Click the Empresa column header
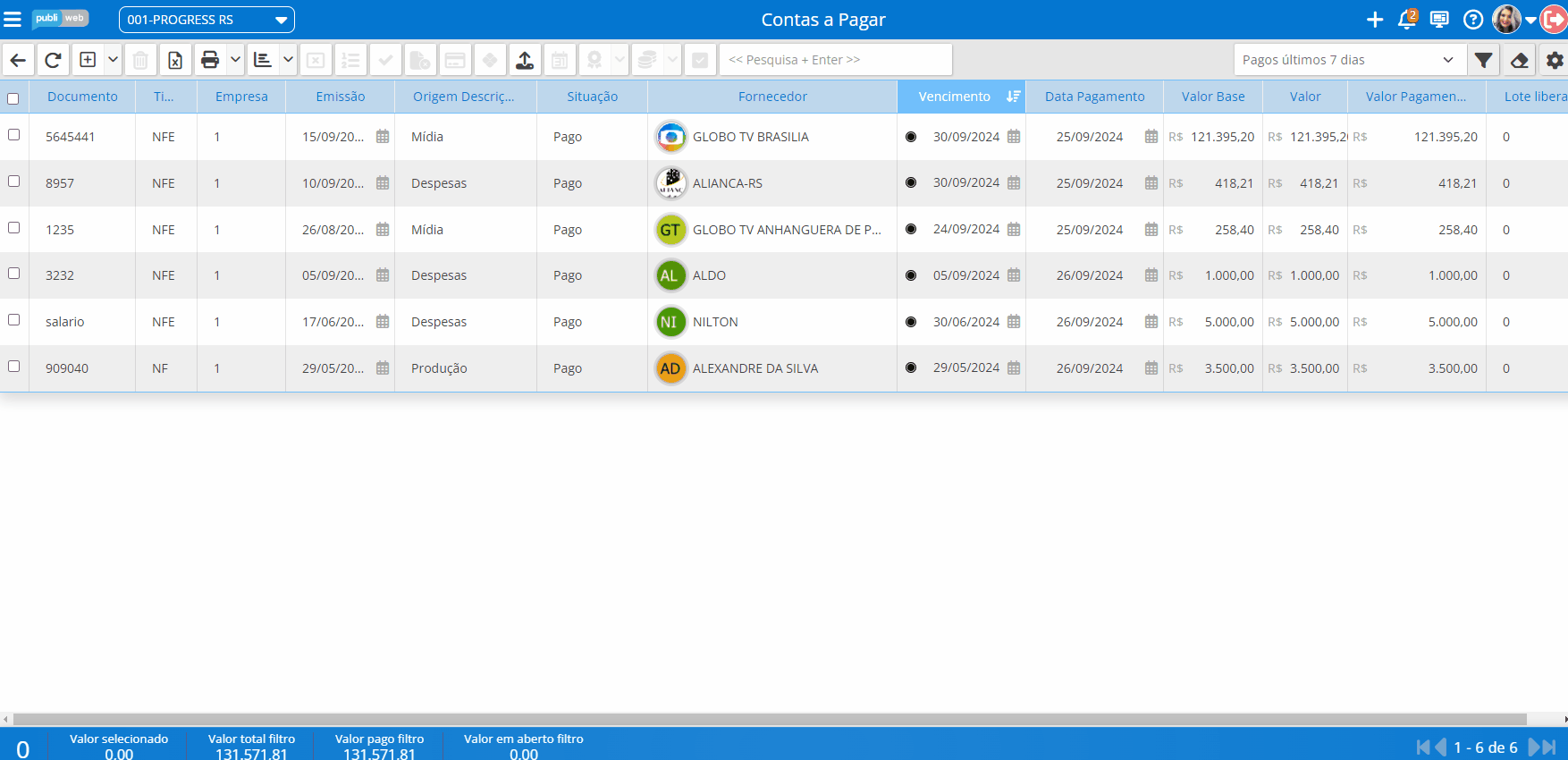1568x760 pixels. coord(241,97)
